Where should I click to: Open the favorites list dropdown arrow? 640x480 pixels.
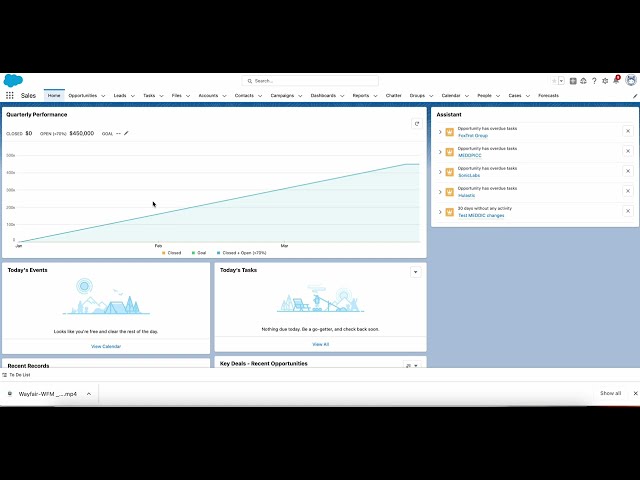561,81
